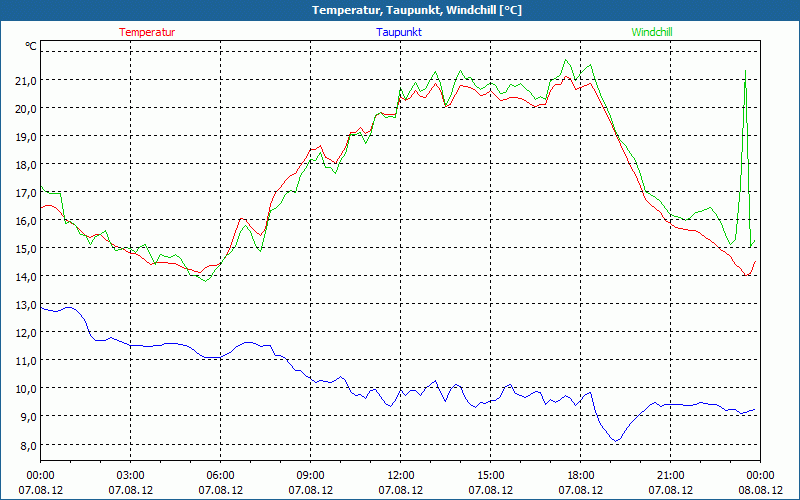The width and height of the screenshot is (800, 500).
Task: Click the 10,0 y-axis value
Action: coord(27,389)
